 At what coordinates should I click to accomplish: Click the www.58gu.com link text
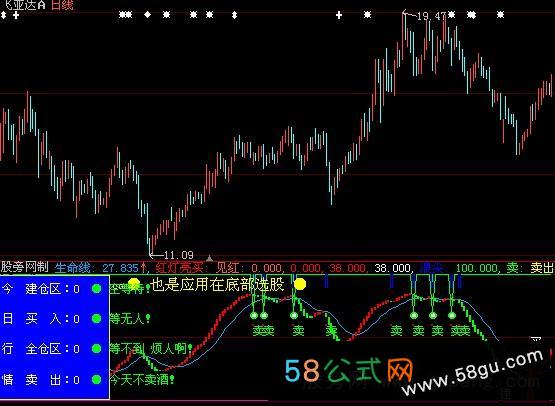[x=473, y=372]
